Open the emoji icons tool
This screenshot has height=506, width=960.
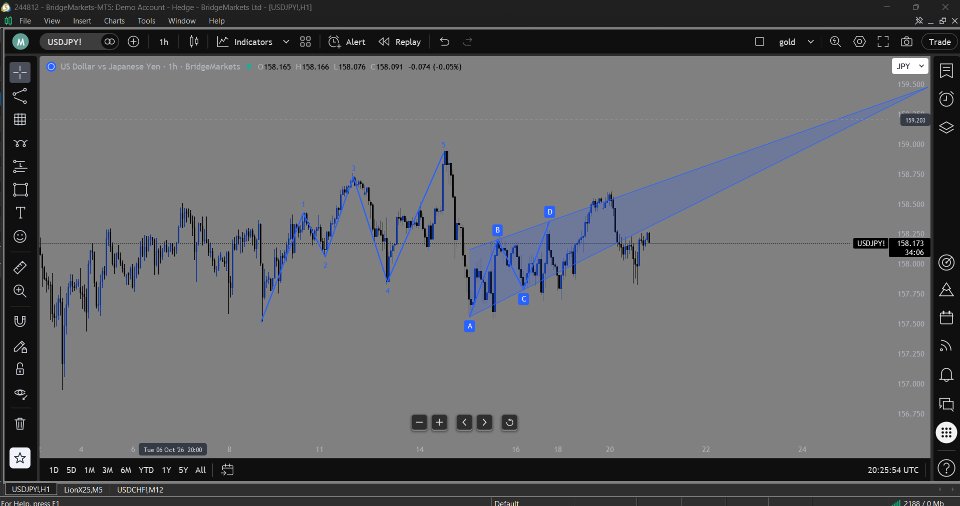20,236
